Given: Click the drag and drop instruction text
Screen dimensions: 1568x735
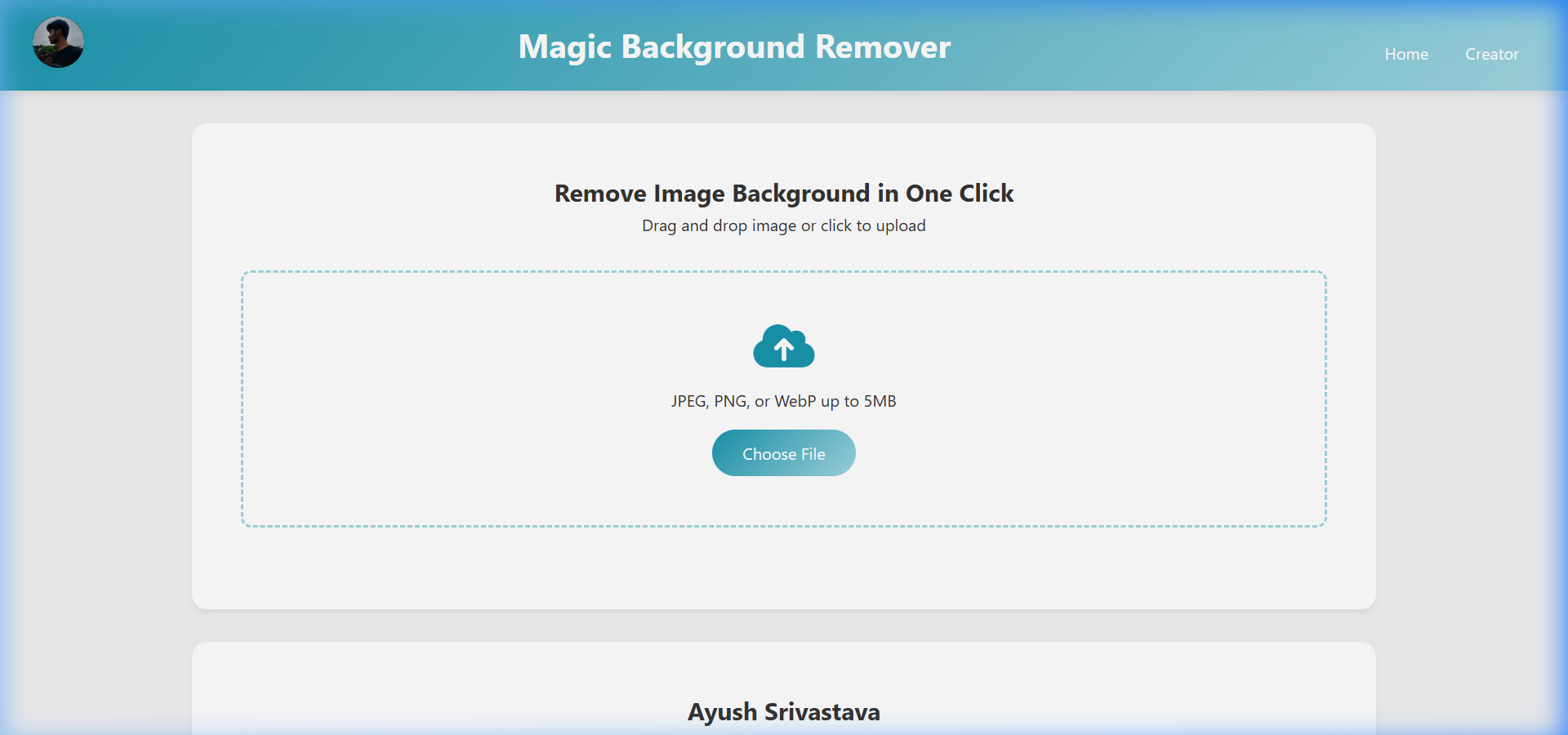Looking at the screenshot, I should pyautogui.click(x=783, y=225).
